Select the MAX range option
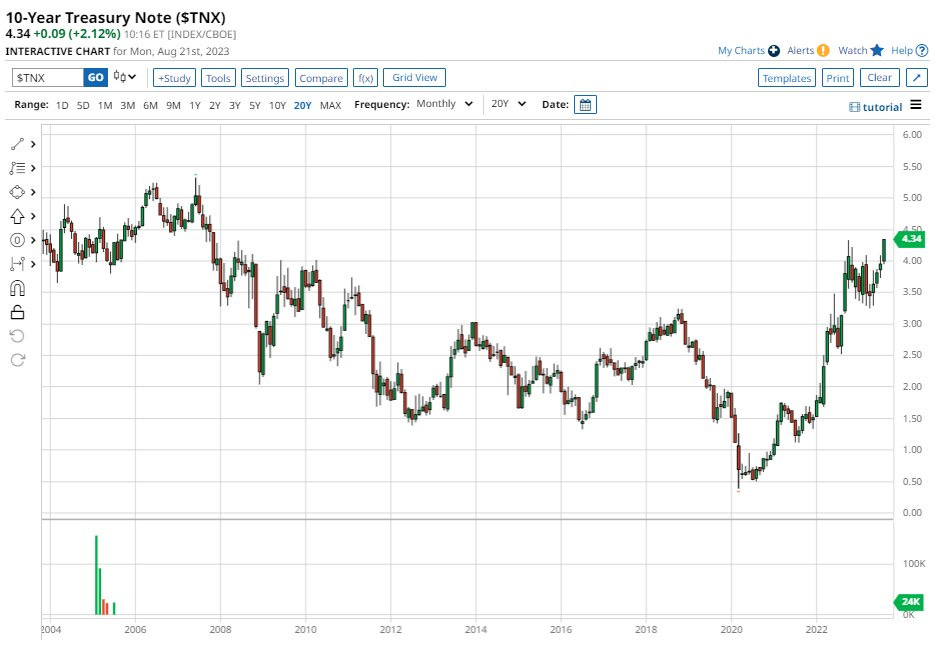Screen dimensions: 936x649 pos(330,105)
